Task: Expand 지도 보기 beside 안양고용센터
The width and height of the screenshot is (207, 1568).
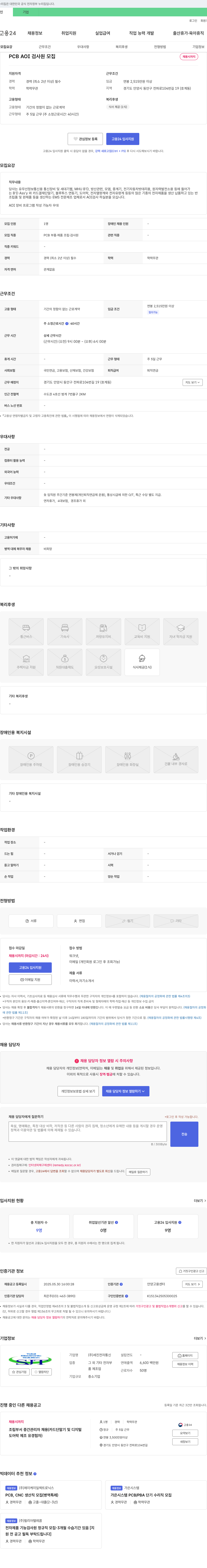Action: [x=192, y=1284]
